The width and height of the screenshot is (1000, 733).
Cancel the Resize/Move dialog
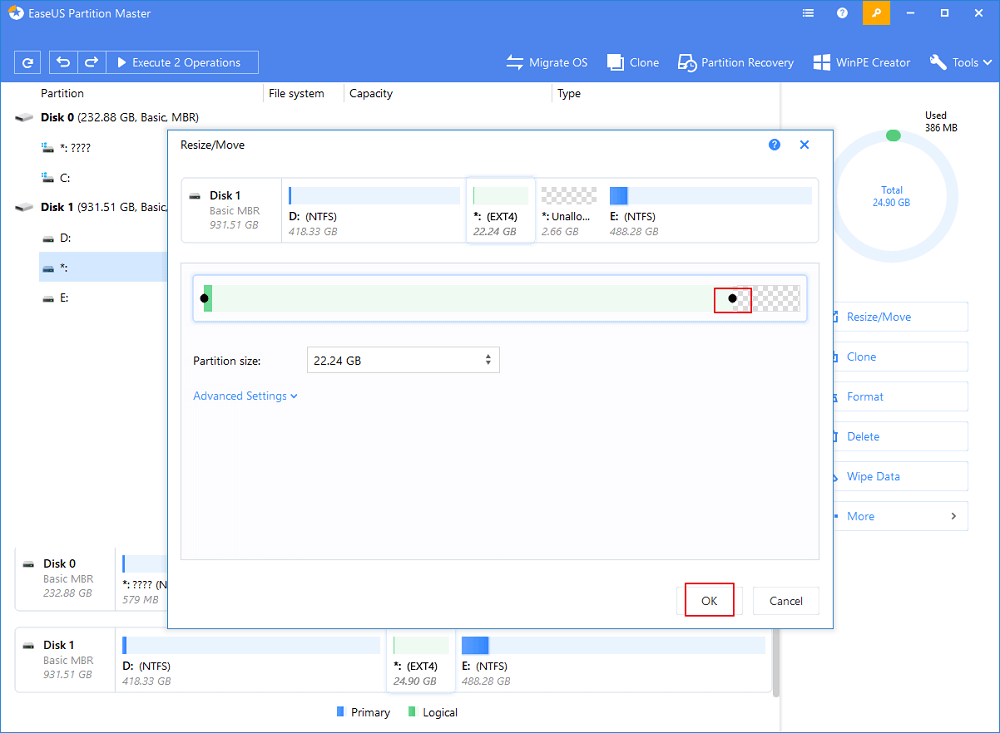786,600
